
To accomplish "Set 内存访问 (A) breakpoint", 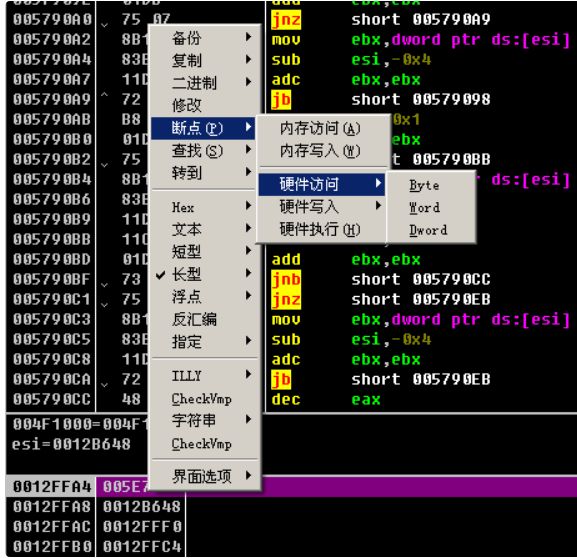I will point(322,128).
